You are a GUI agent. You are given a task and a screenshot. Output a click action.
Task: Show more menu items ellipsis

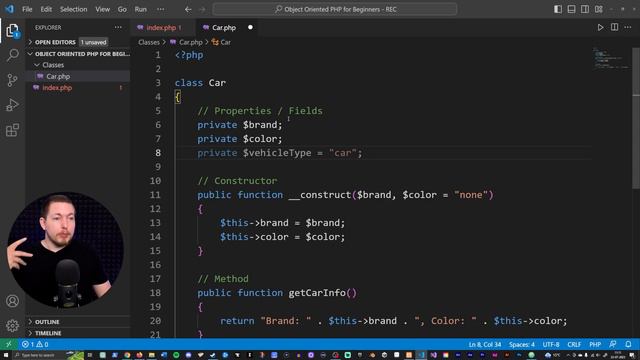pyautogui.click(x=161, y=9)
